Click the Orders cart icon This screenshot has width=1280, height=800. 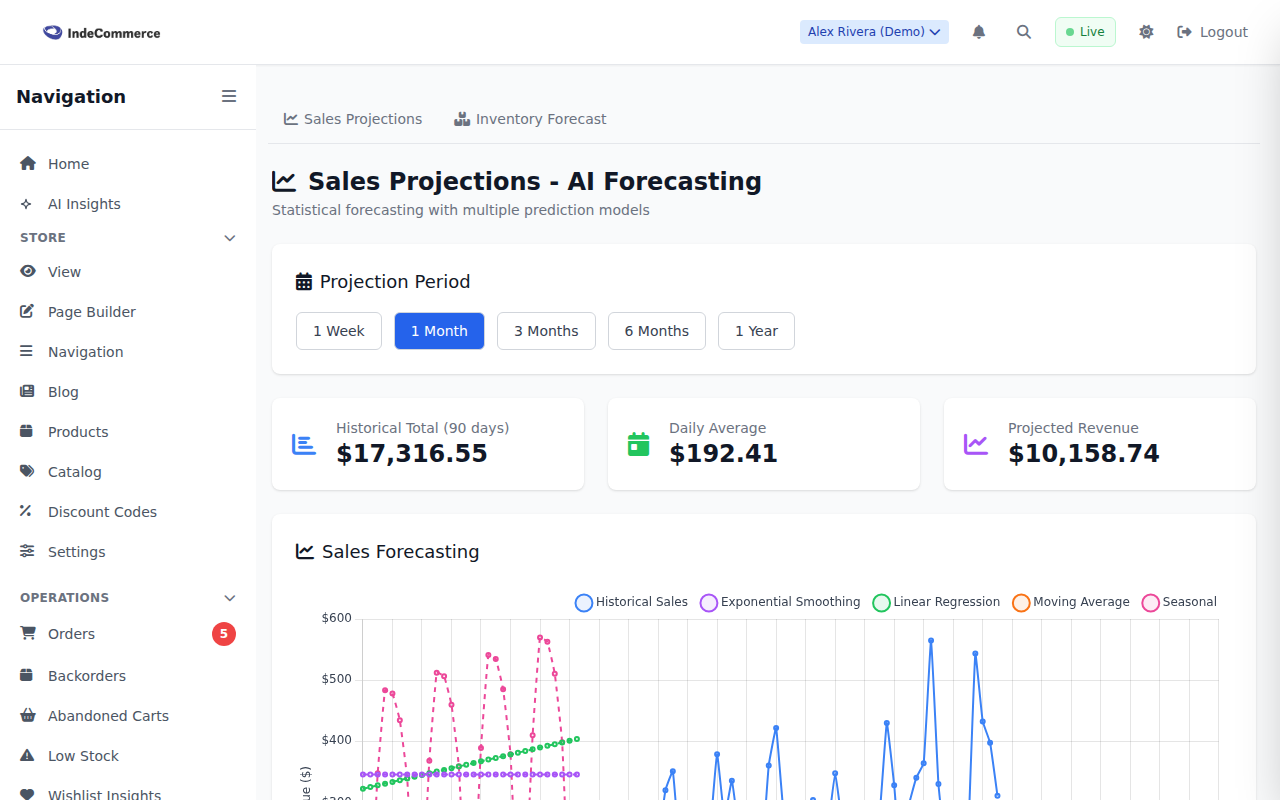28,634
